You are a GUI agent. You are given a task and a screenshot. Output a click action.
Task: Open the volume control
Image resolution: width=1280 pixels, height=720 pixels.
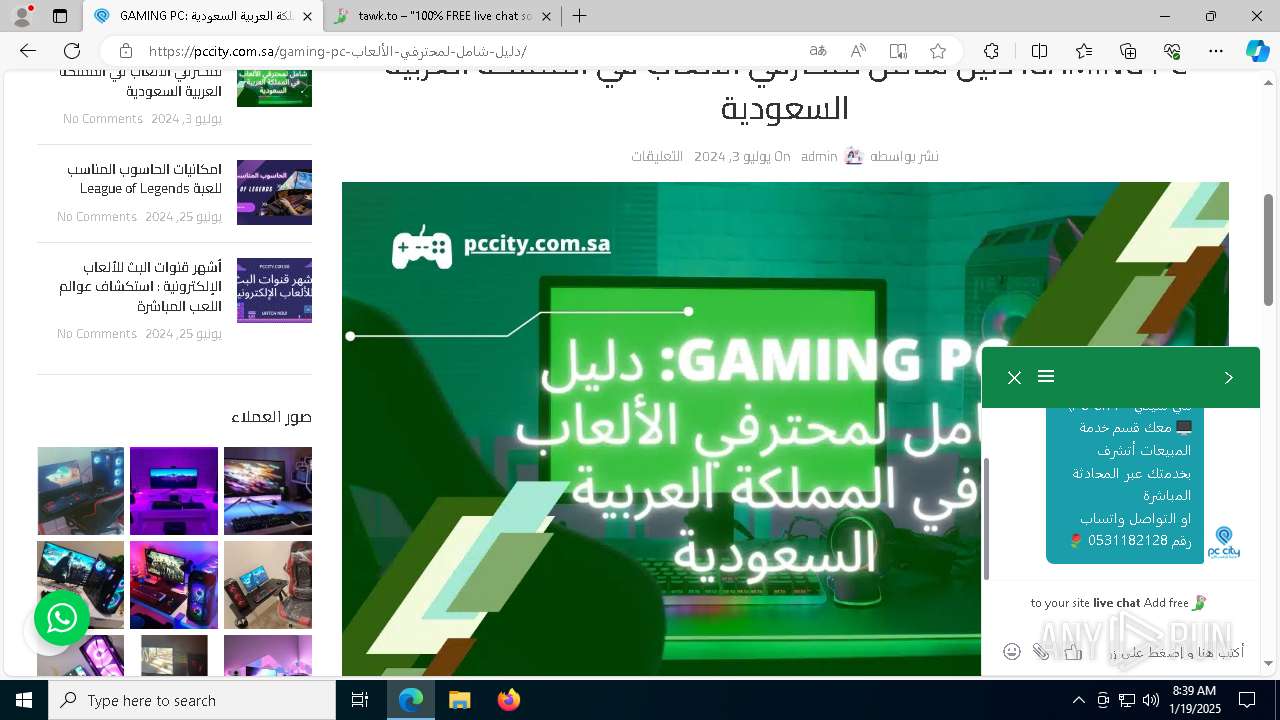1151,700
